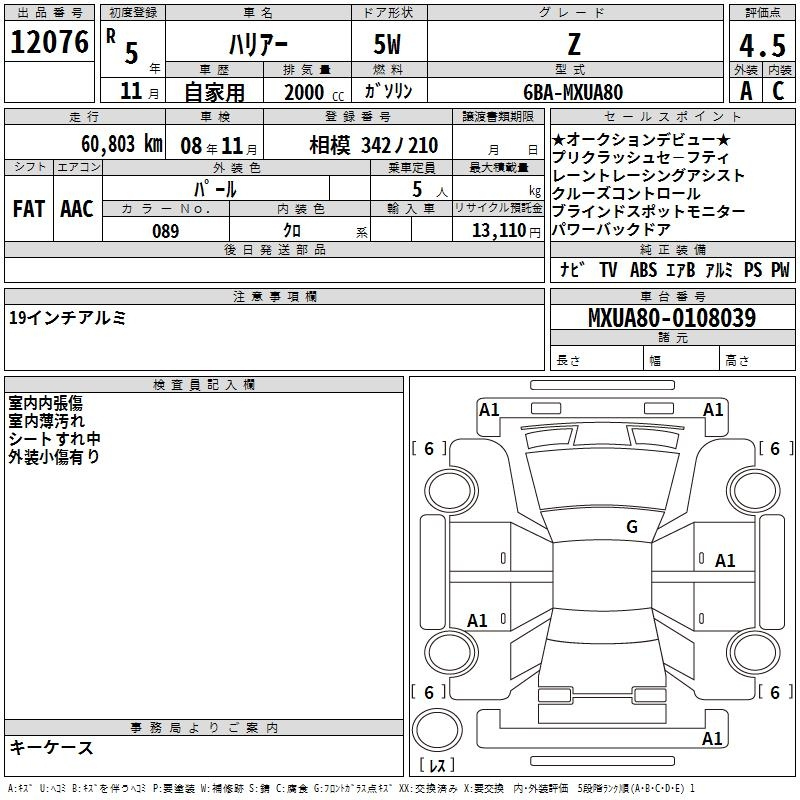Click the ブラインドスポットモニター sales point line
Screen dimensions: 800x800
point(648,211)
